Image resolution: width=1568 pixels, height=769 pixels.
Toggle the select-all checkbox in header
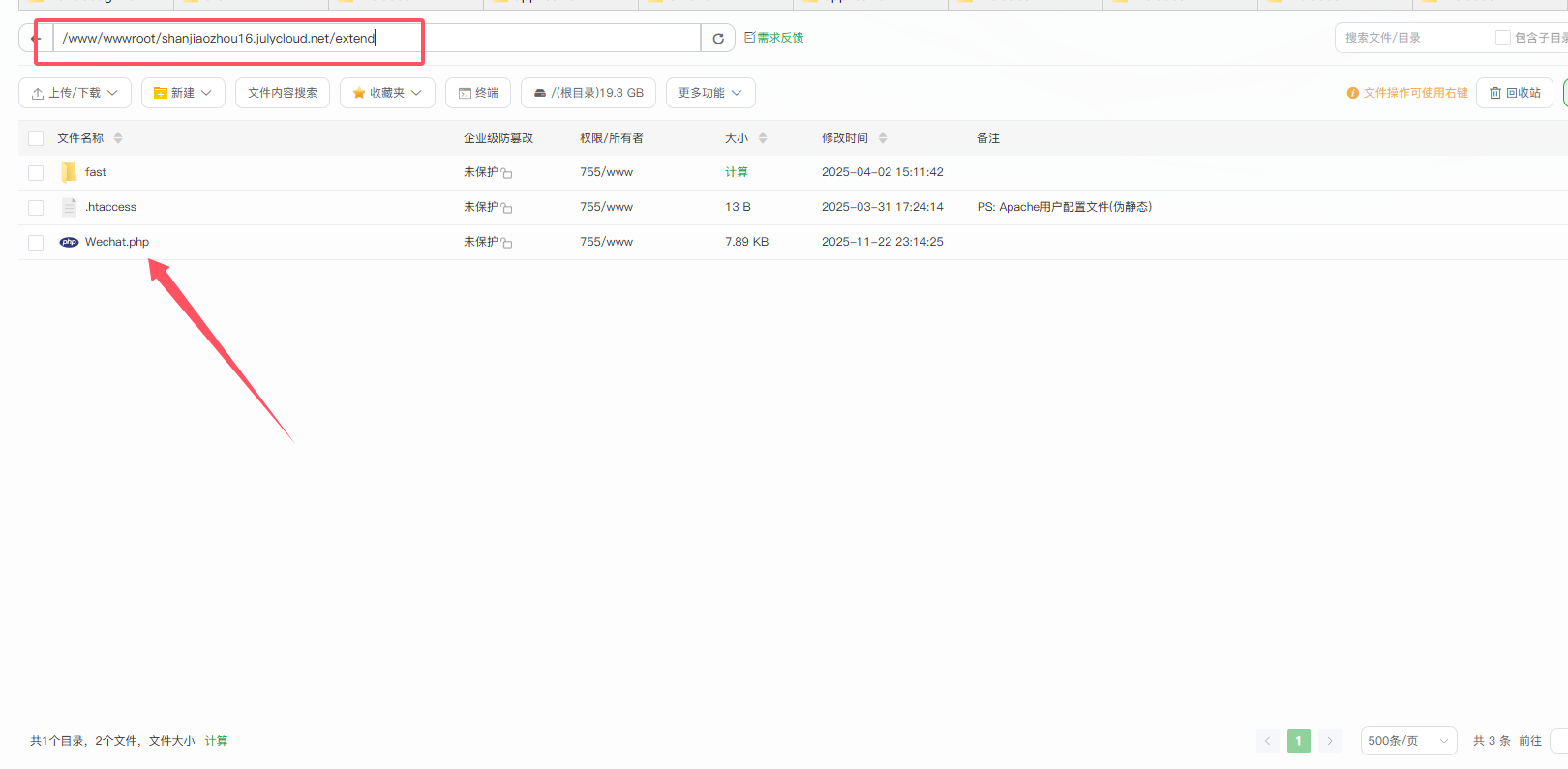[36, 138]
